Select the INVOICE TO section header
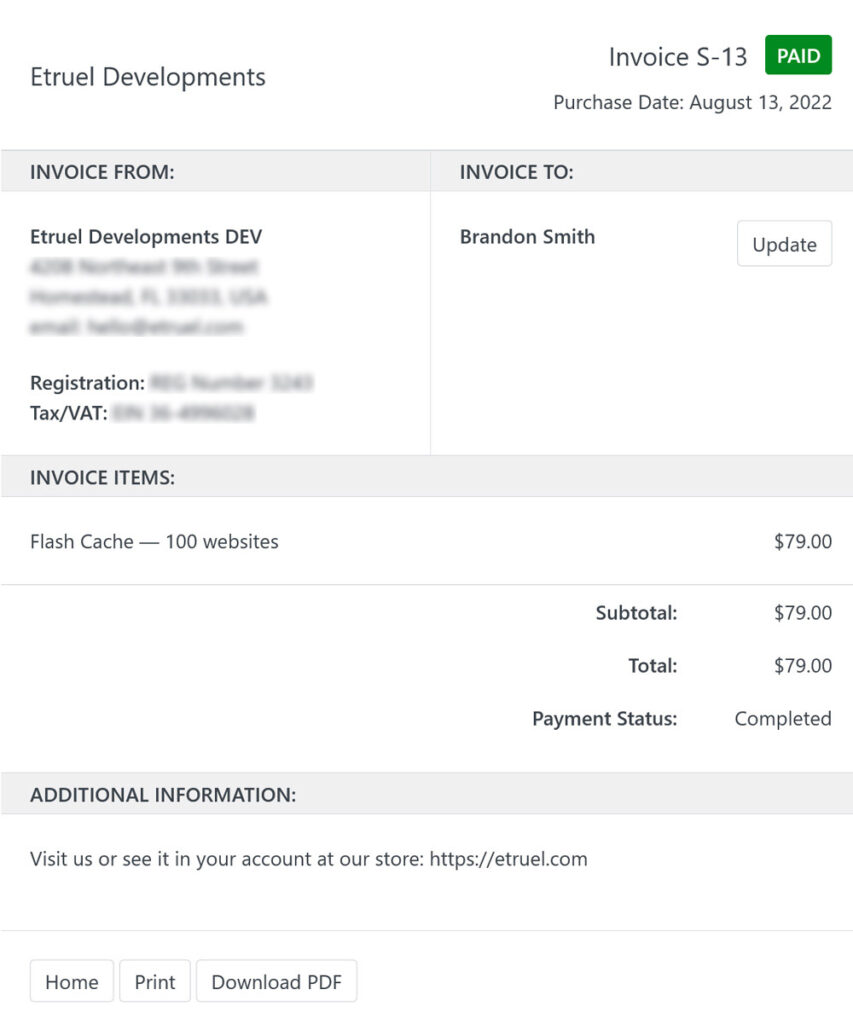 (x=514, y=172)
